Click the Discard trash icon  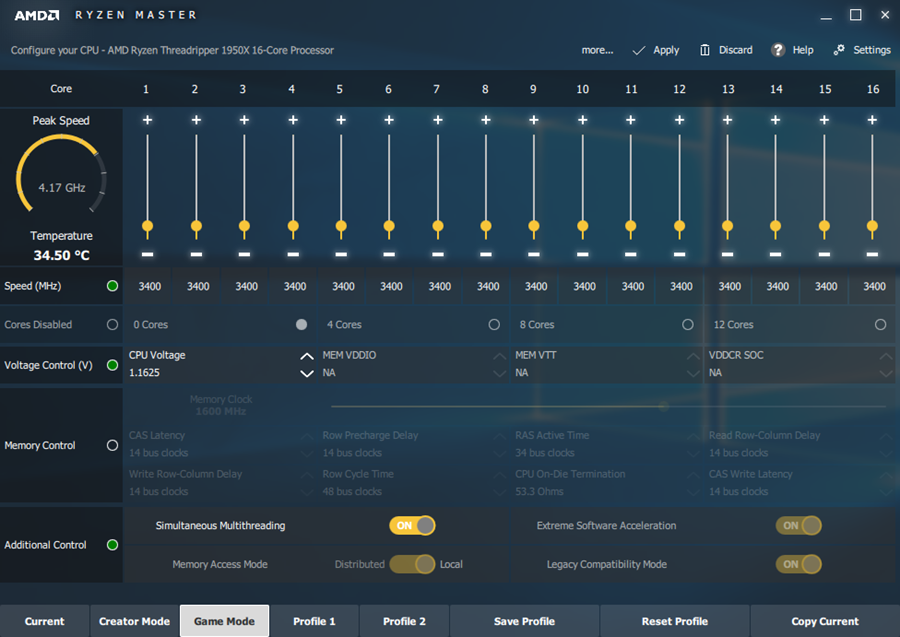pos(705,50)
